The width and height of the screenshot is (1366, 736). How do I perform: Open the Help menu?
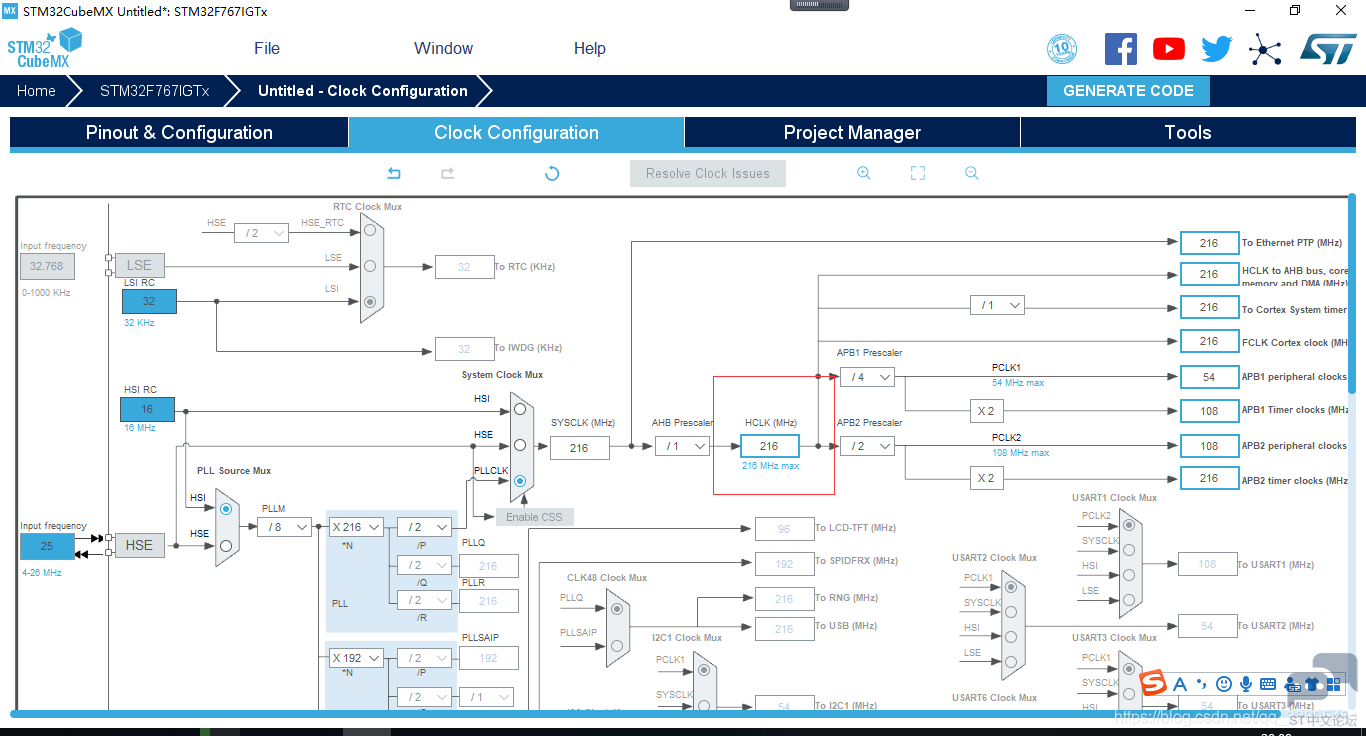coord(590,48)
